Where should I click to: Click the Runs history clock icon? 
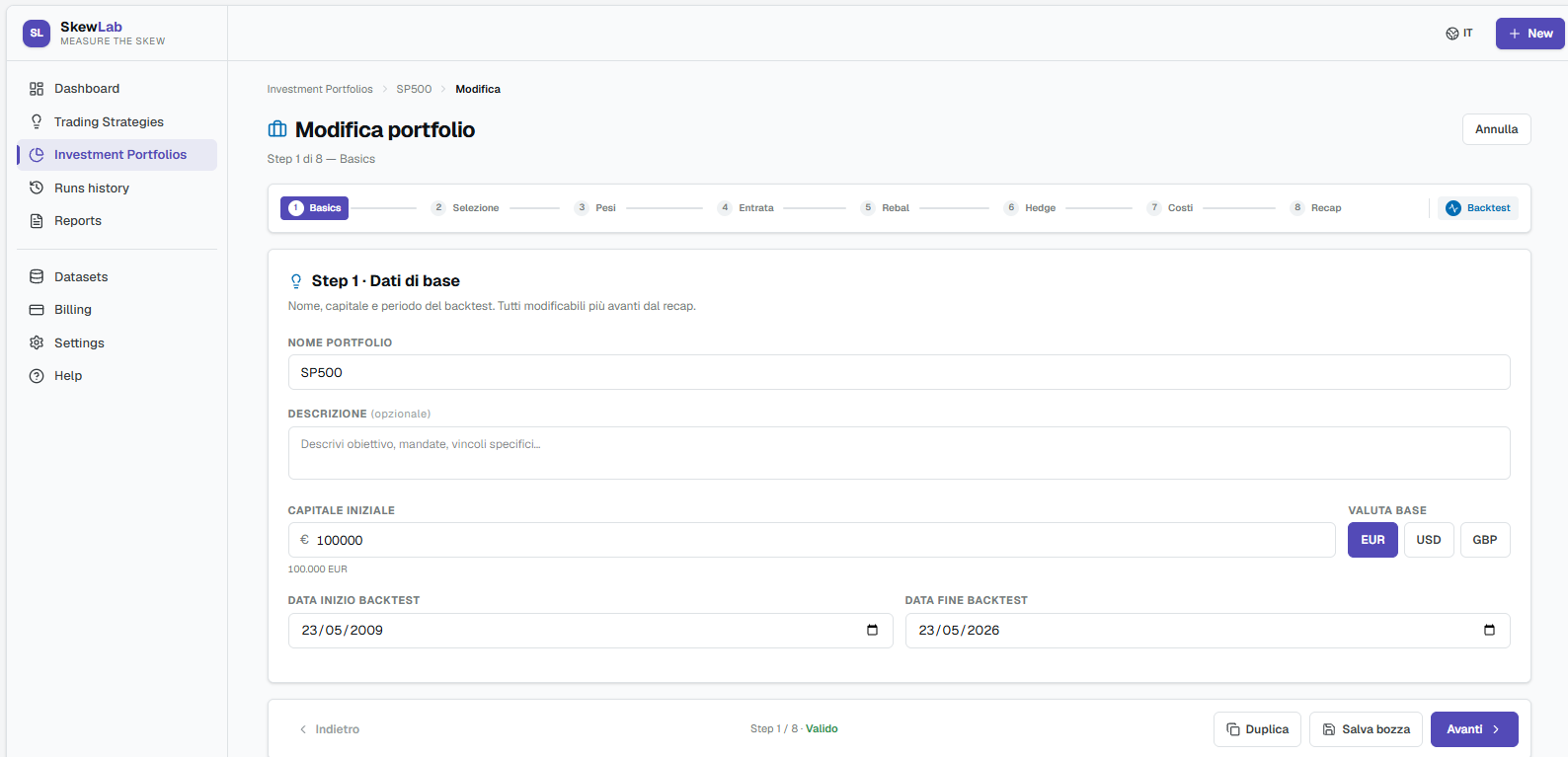pos(37,188)
